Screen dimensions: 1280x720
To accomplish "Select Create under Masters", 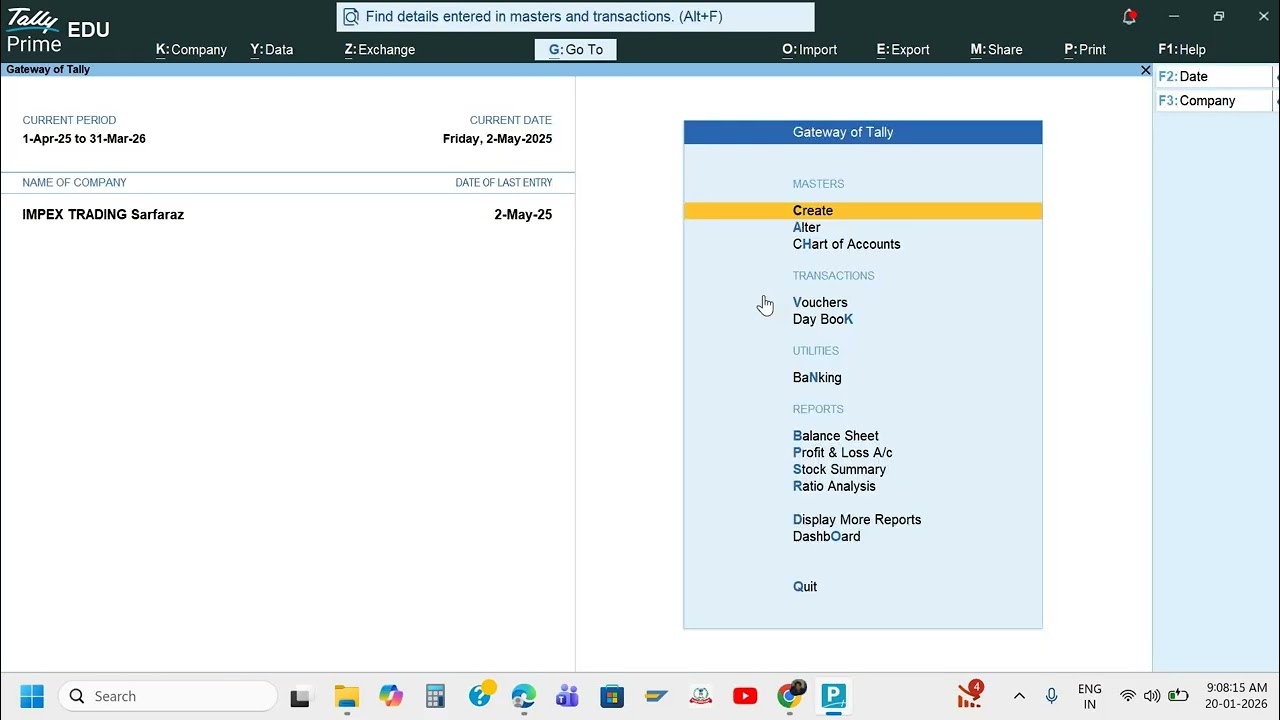I will [863, 211].
